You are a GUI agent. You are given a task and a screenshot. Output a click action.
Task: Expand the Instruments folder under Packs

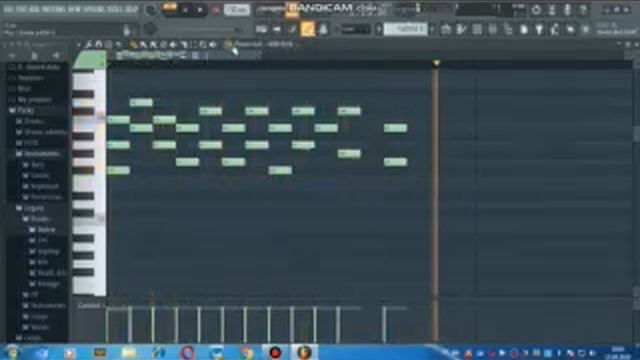[42, 154]
